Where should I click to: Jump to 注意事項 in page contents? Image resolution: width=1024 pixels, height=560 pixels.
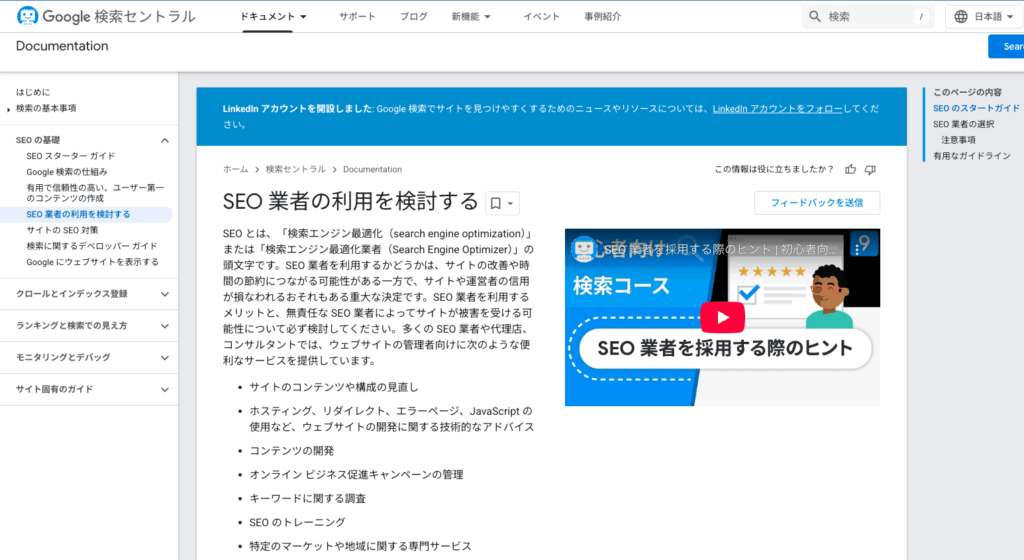(958, 140)
